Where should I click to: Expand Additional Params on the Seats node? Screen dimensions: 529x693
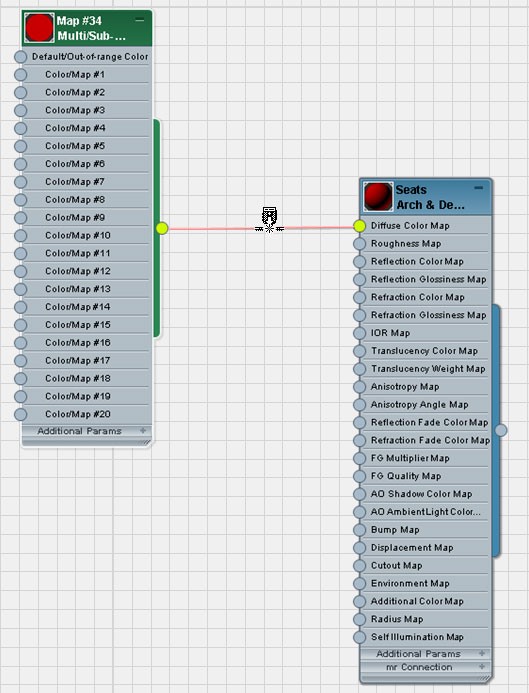pyautogui.click(x=482, y=653)
